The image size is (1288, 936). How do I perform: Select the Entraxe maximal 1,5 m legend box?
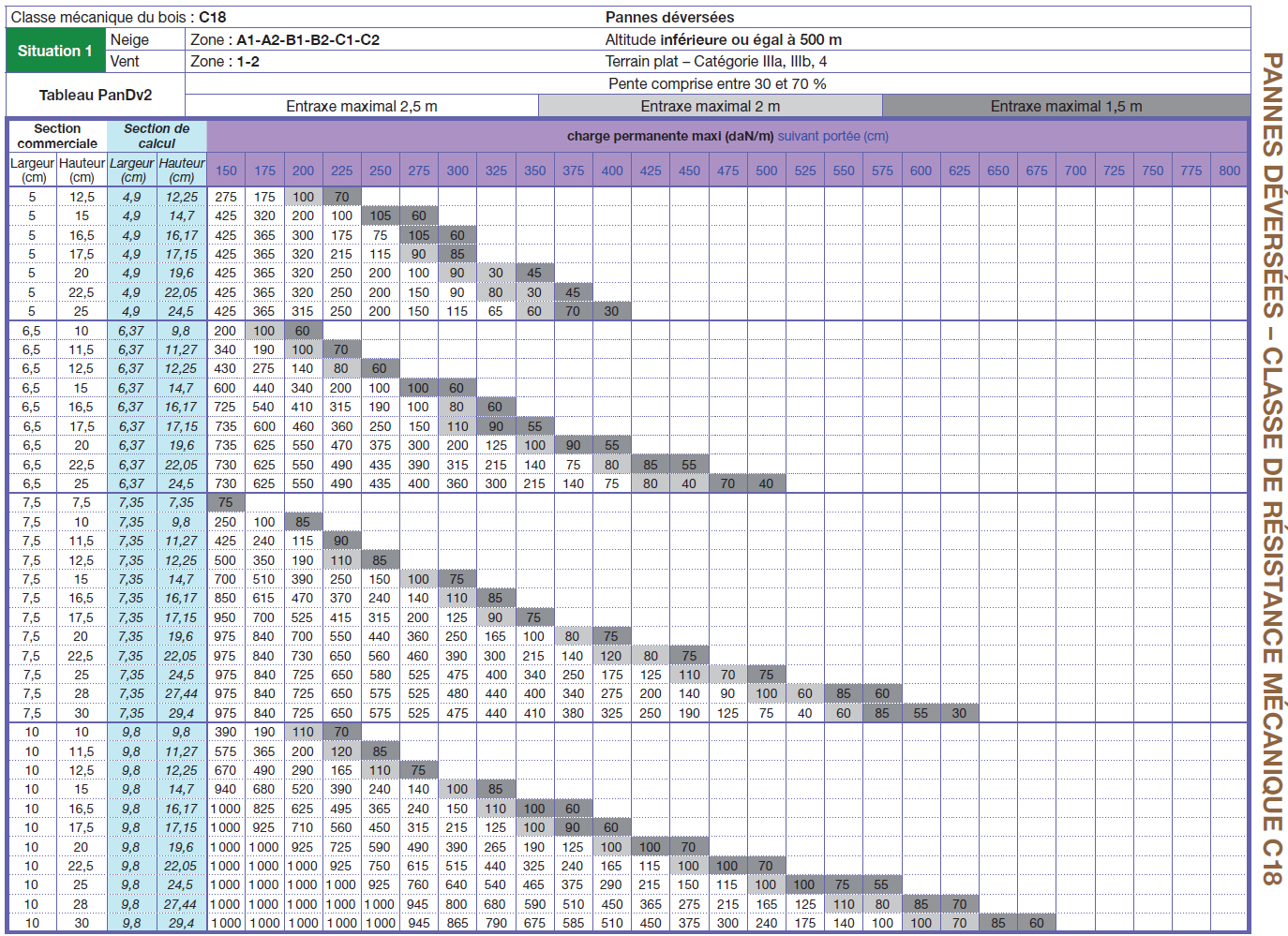point(1066,106)
